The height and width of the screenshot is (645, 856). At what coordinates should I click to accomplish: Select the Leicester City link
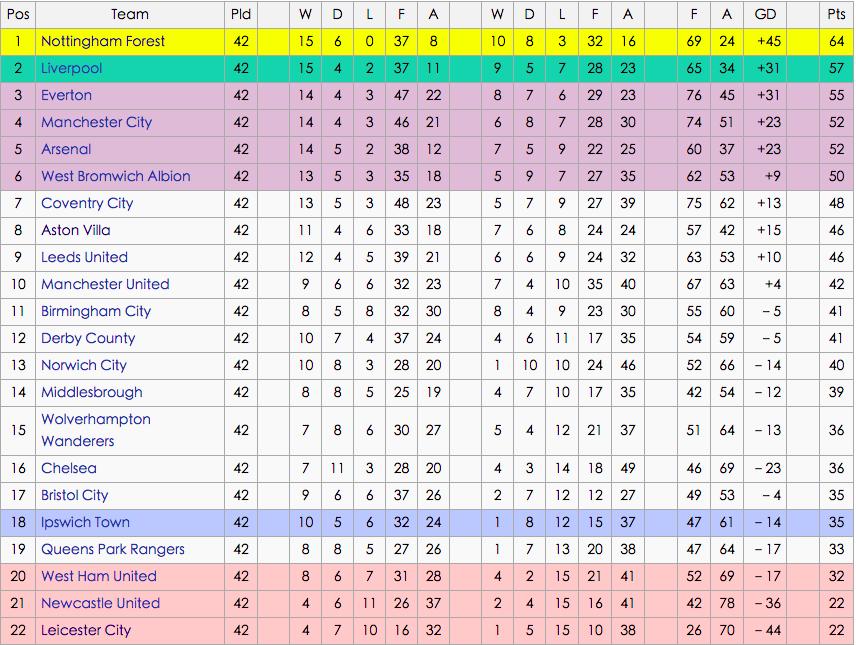pyautogui.click(x=86, y=630)
